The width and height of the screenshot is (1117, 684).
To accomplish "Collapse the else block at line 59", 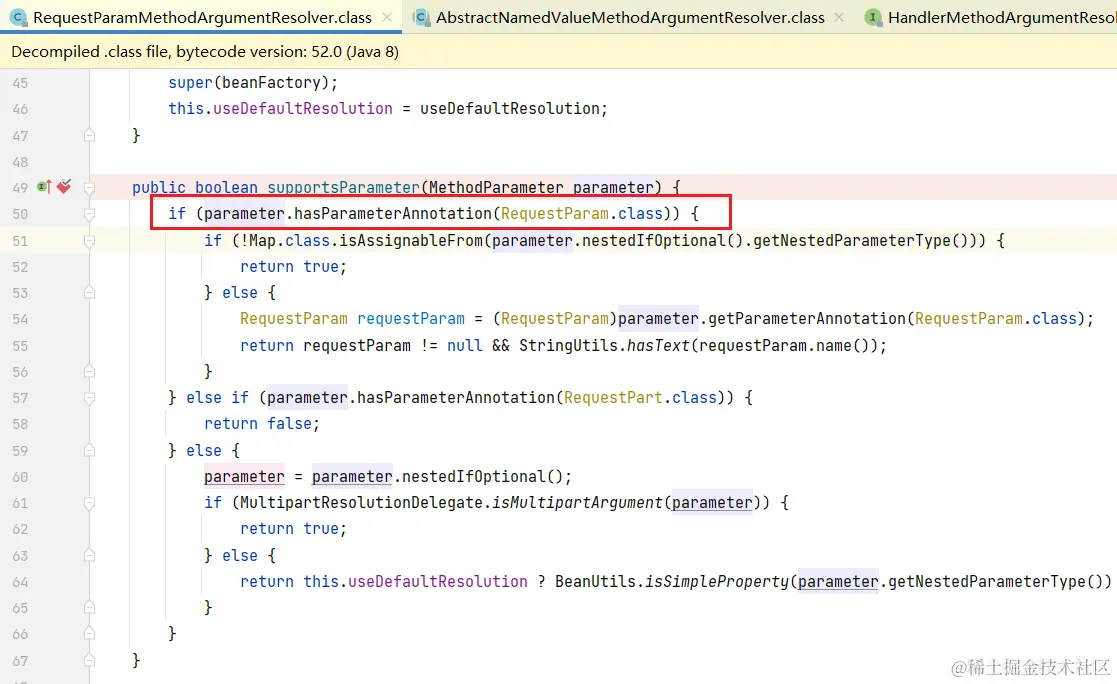I will pyautogui.click(x=89, y=450).
